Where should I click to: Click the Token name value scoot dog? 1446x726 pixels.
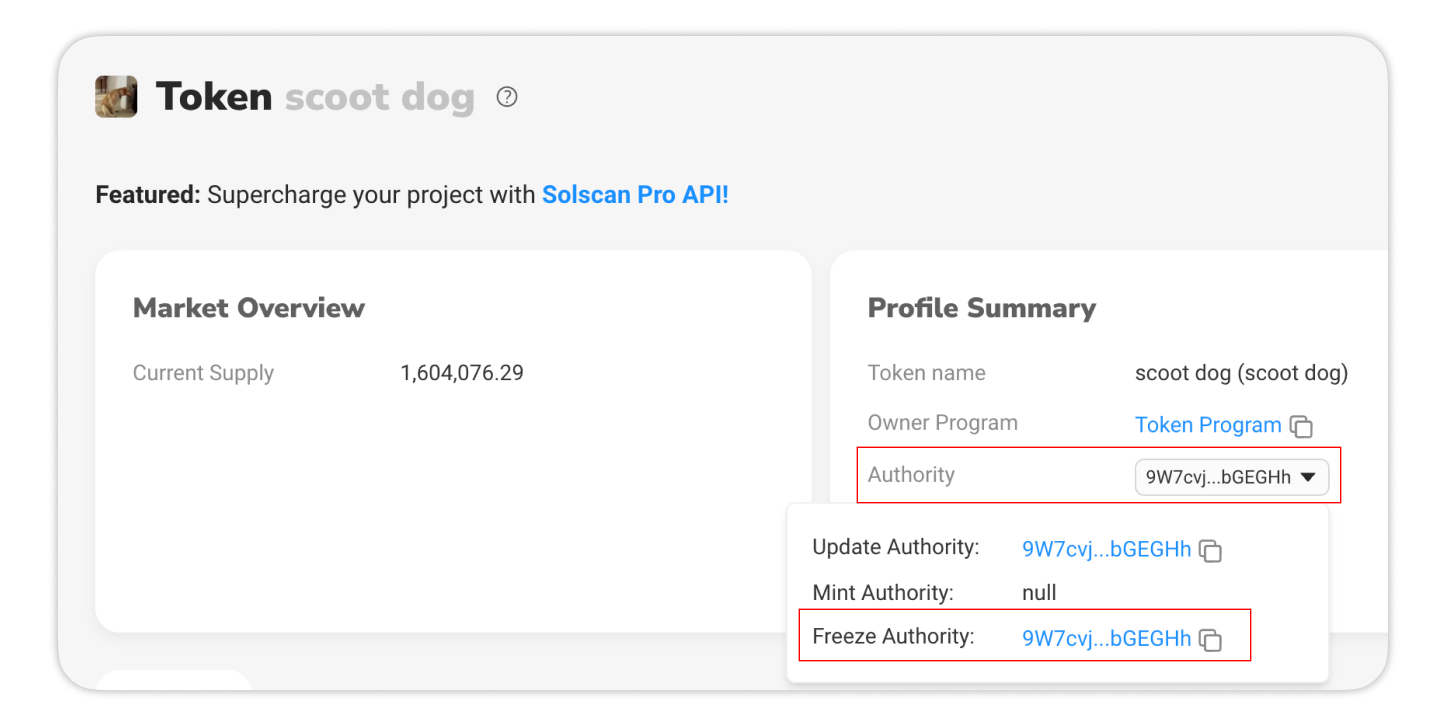click(1241, 373)
